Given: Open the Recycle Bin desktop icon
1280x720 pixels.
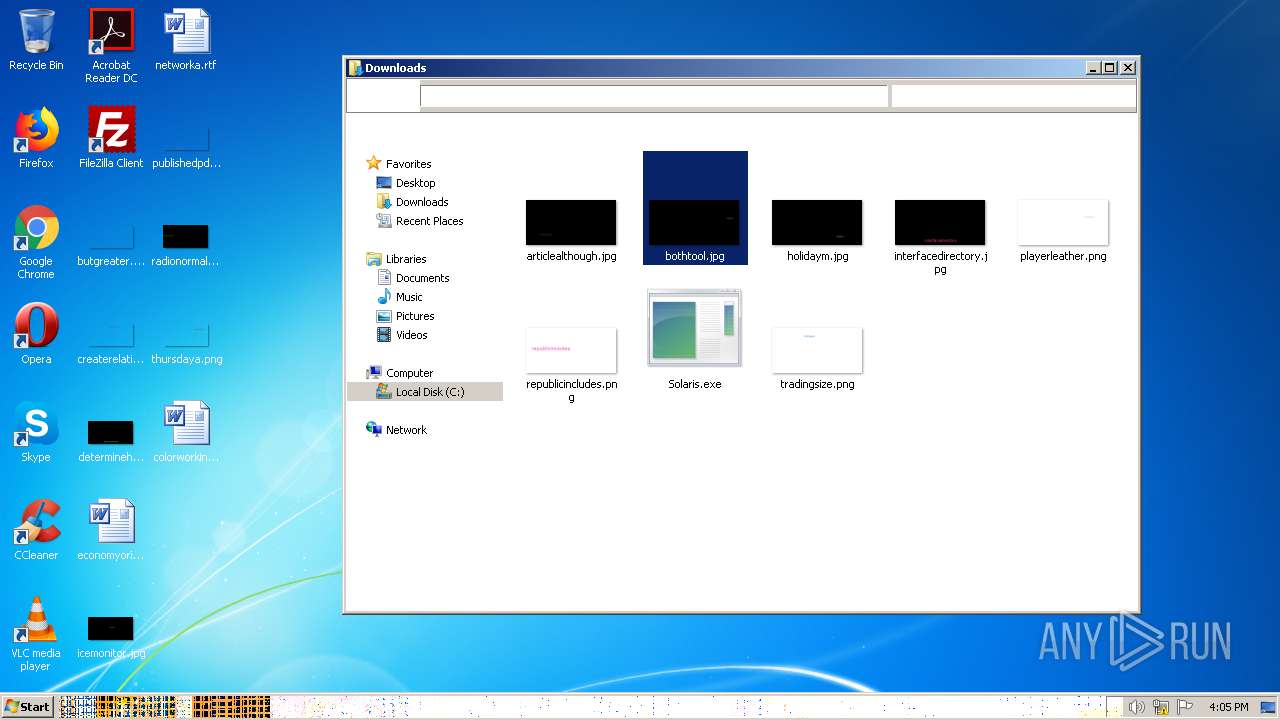Looking at the screenshot, I should (x=36, y=40).
